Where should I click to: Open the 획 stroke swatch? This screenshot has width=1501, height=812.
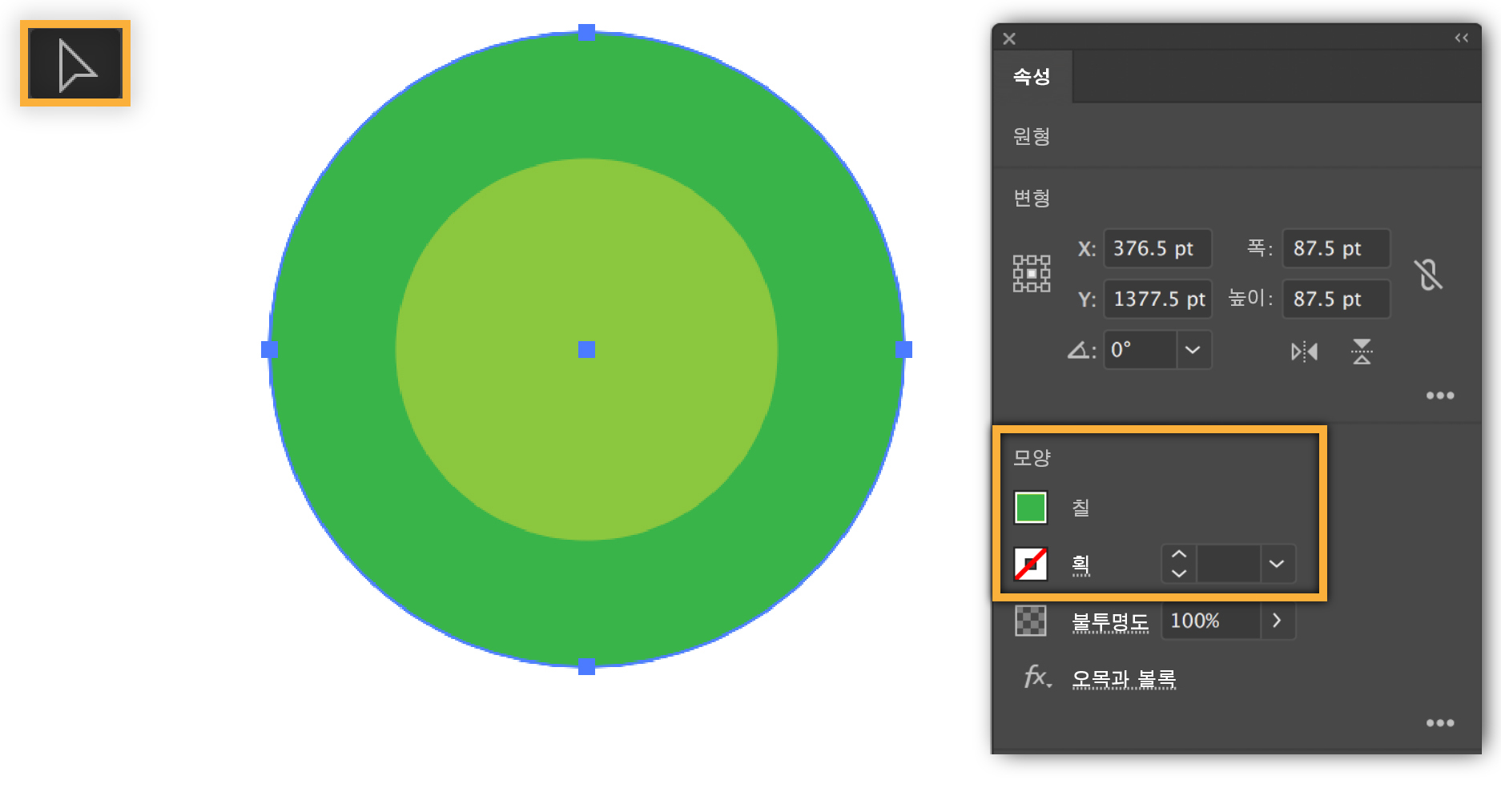pyautogui.click(x=1031, y=564)
